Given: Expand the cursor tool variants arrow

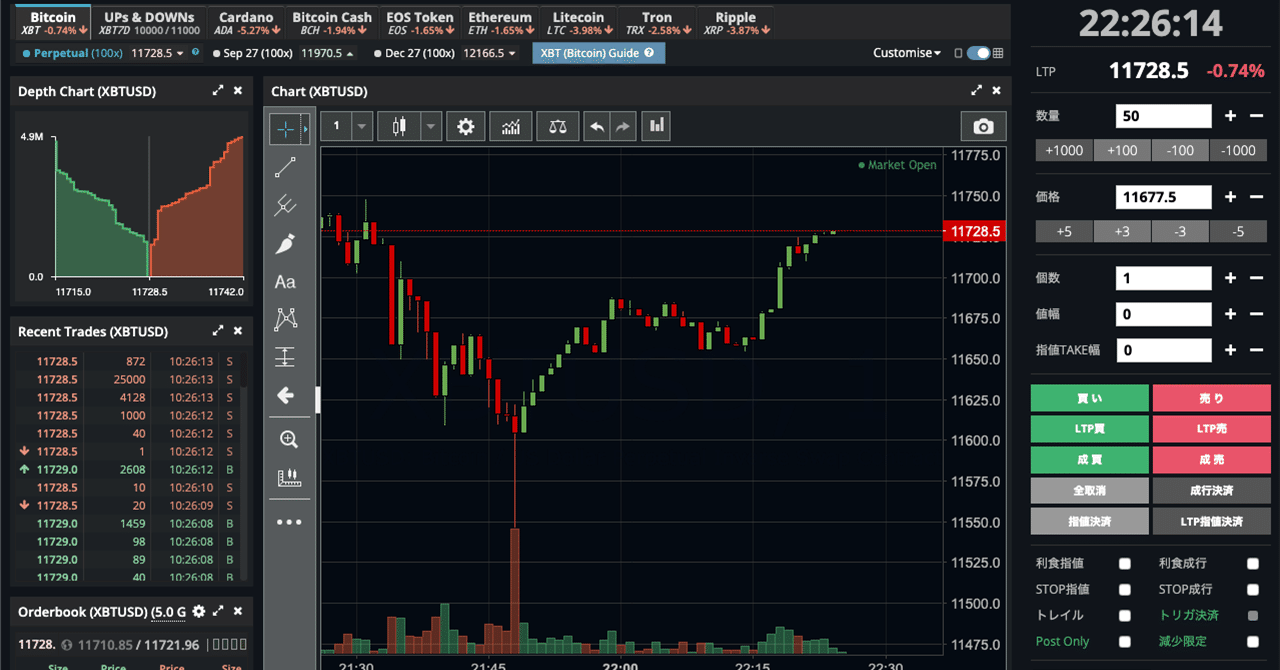Looking at the screenshot, I should point(306,129).
